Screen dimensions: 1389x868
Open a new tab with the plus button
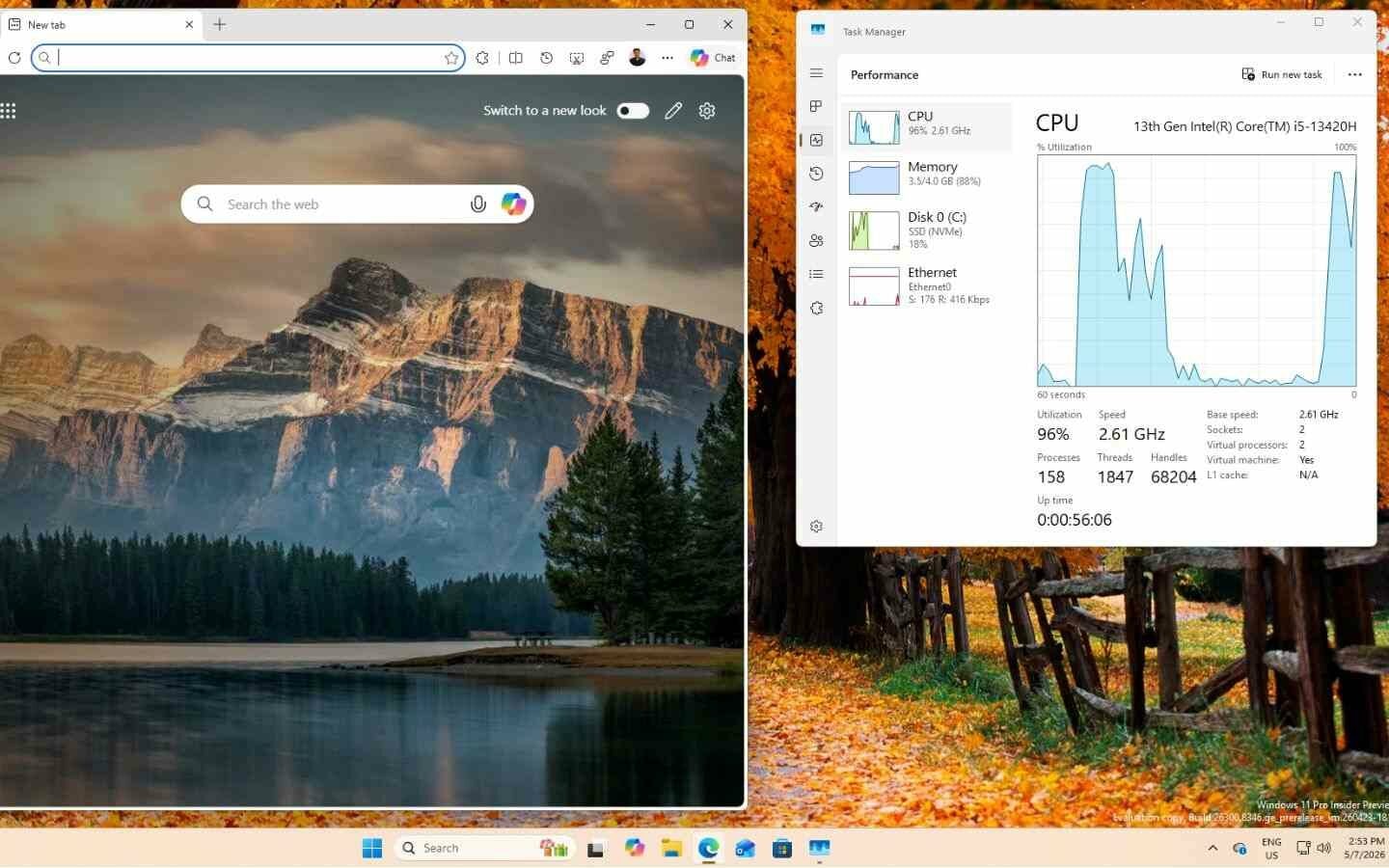220,25
